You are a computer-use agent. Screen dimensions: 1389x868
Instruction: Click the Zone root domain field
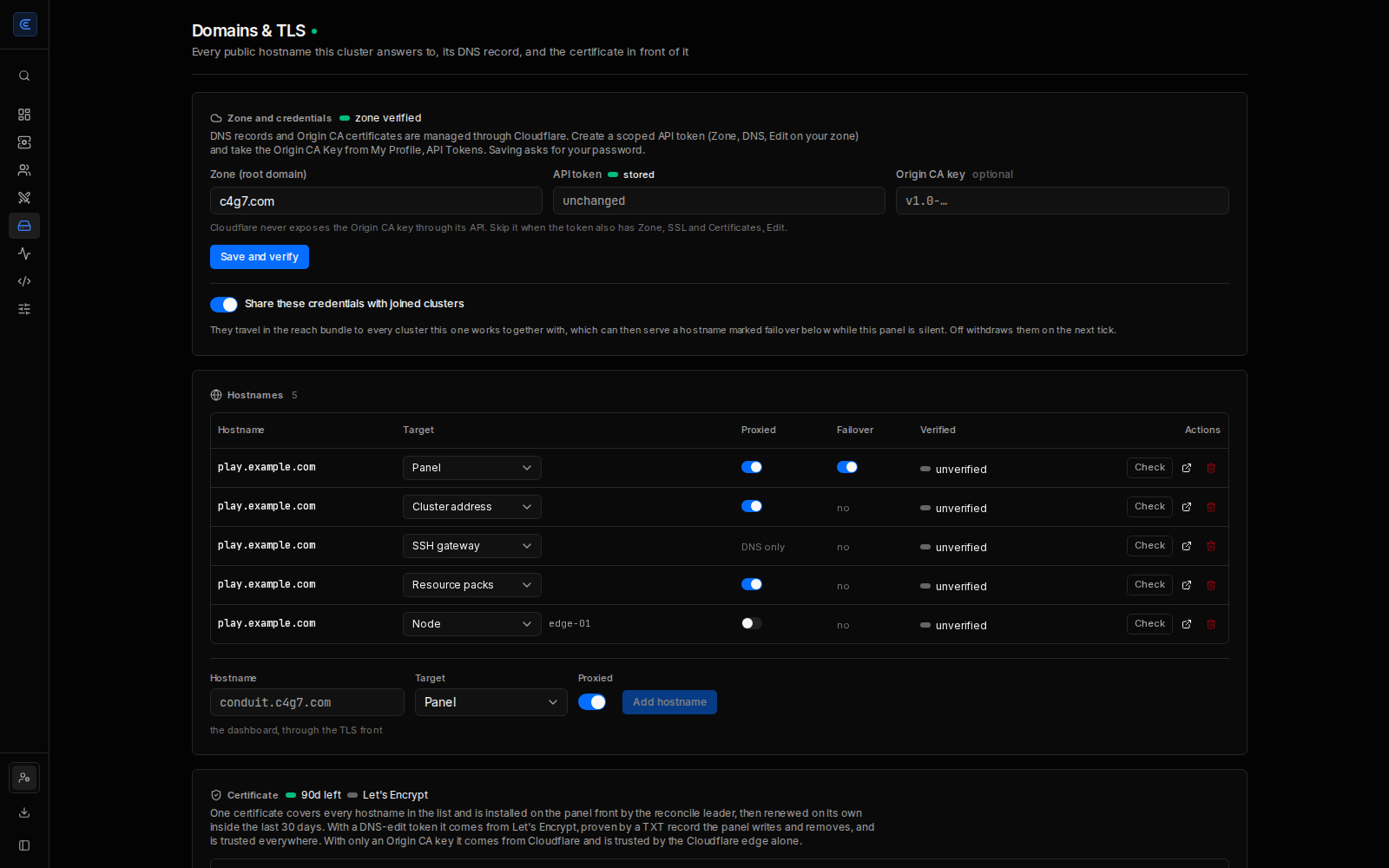(x=376, y=201)
